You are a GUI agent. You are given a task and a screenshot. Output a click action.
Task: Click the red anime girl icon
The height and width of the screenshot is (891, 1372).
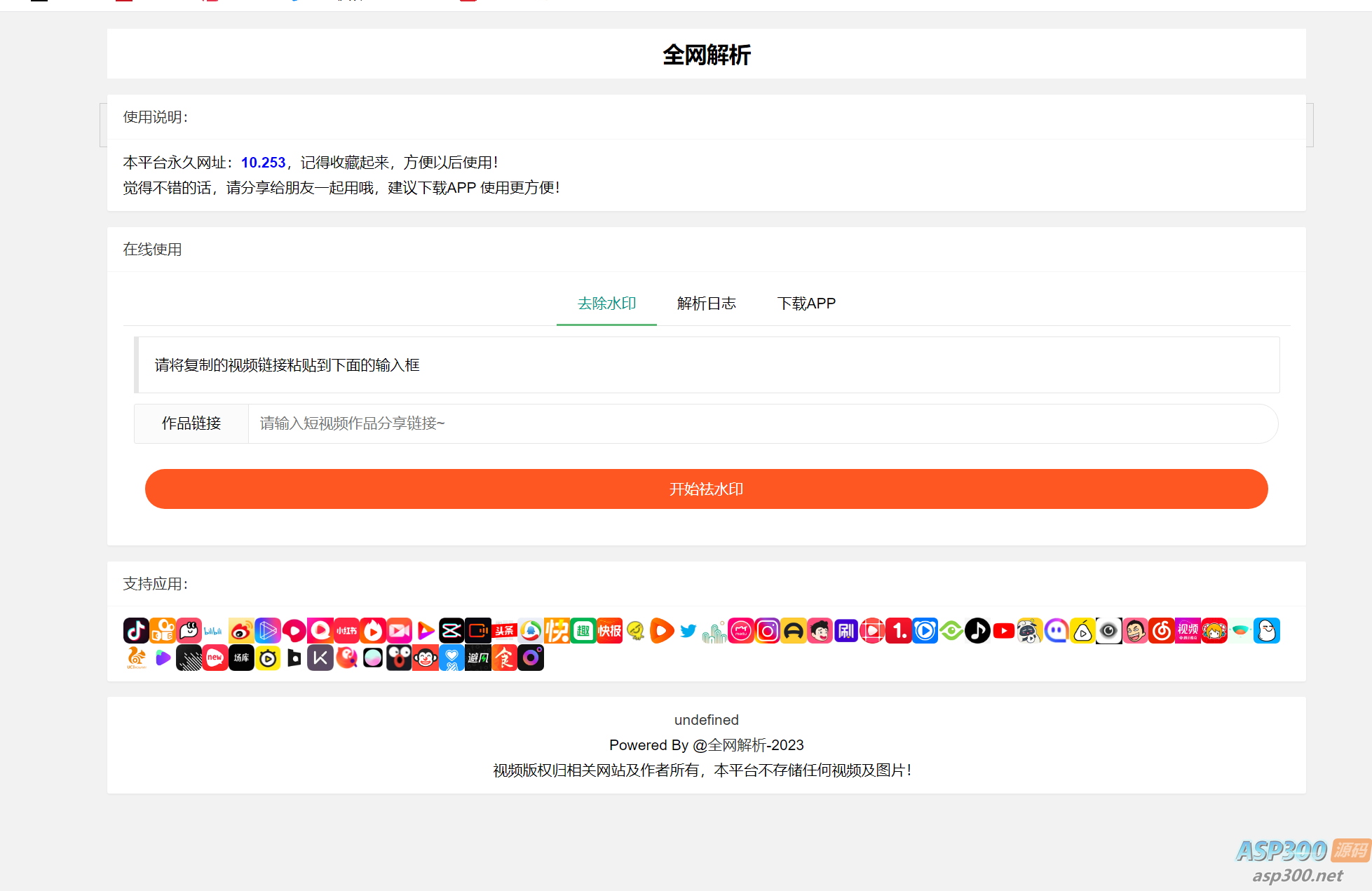point(1214,631)
